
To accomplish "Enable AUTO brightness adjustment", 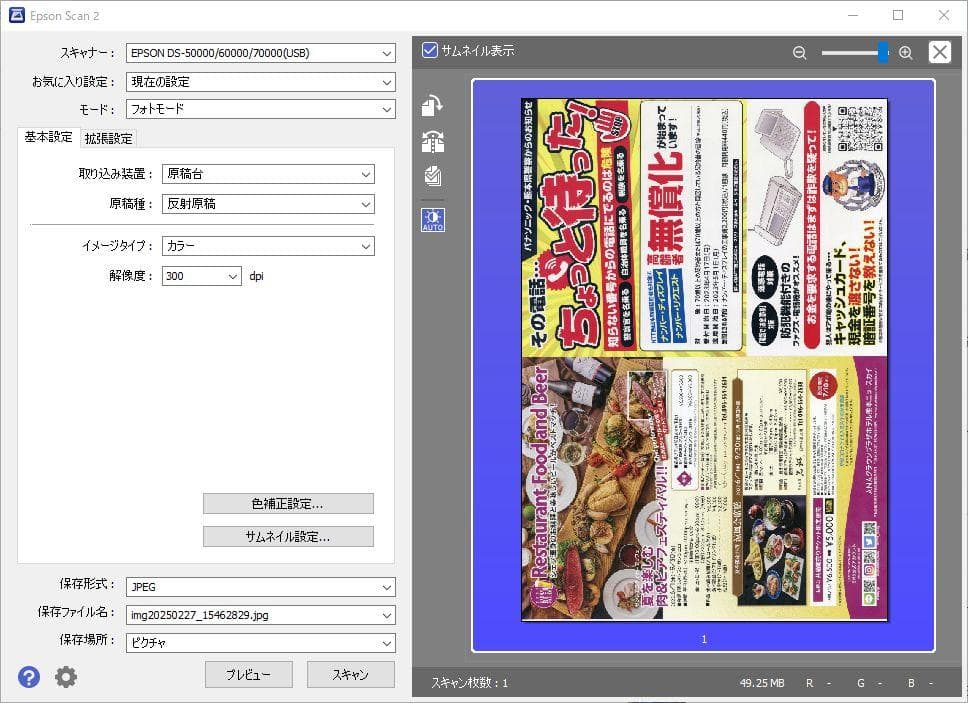I will pos(432,219).
